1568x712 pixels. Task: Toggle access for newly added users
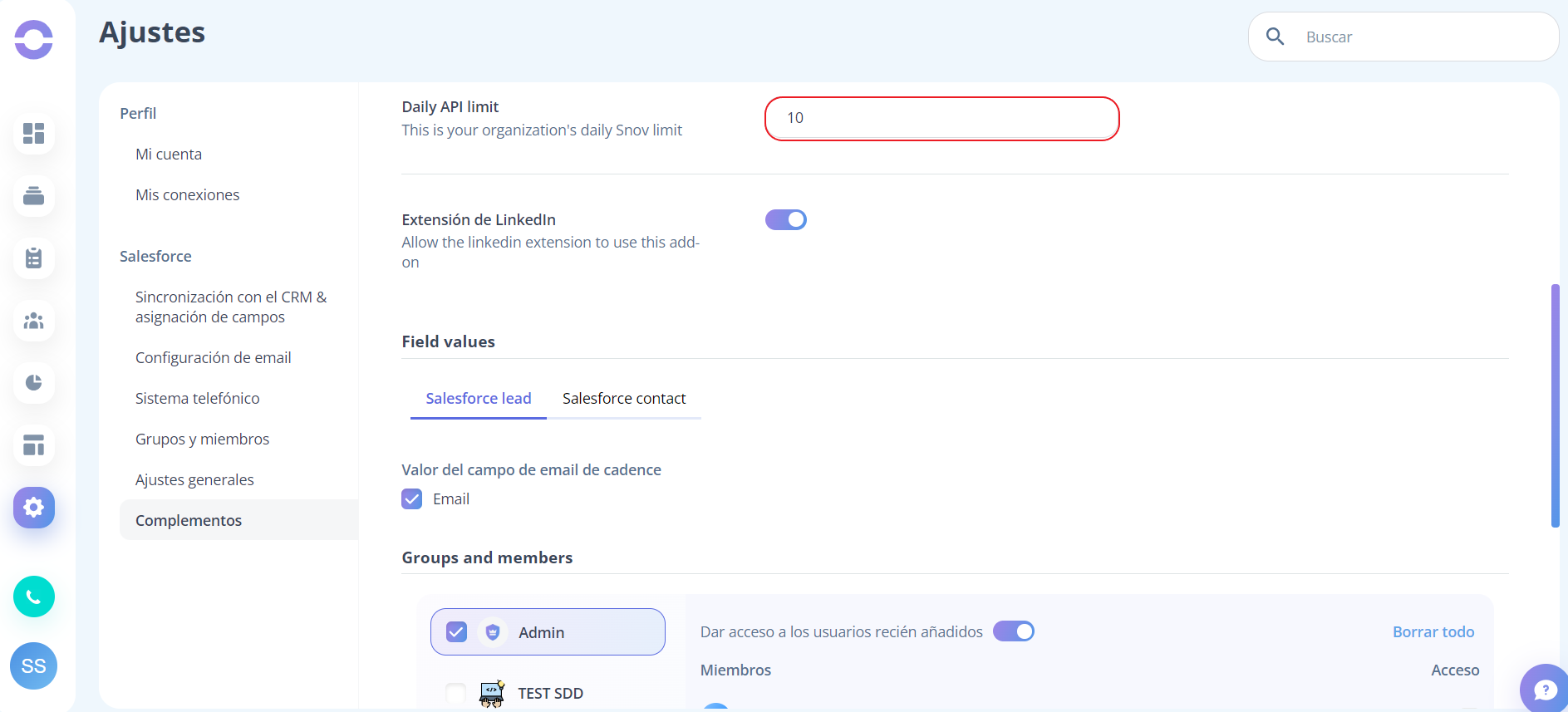pyautogui.click(x=1014, y=631)
